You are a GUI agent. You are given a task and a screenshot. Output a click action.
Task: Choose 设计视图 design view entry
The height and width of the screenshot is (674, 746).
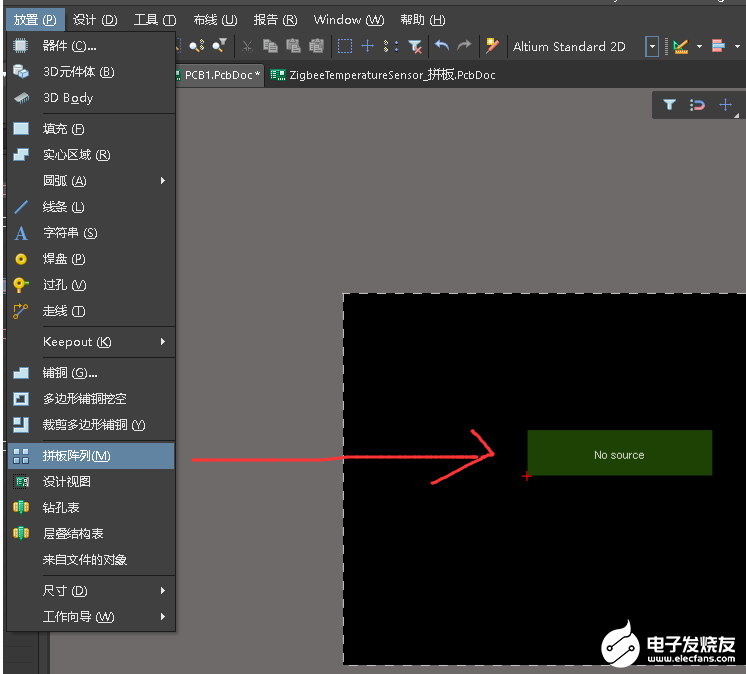click(x=91, y=482)
